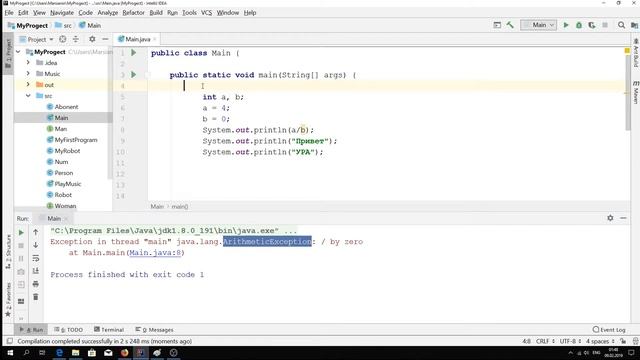This screenshot has width=640, height=360.
Task: Build project with the hammer icon
Action: [510, 25]
